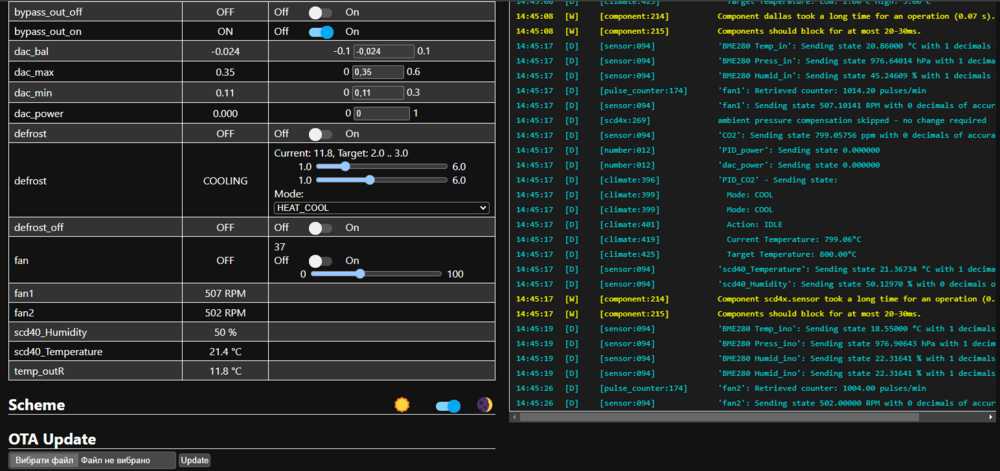This screenshot has height=471, width=1000.
Task: Click the defrost low target temperature slider
Action: pos(382,166)
